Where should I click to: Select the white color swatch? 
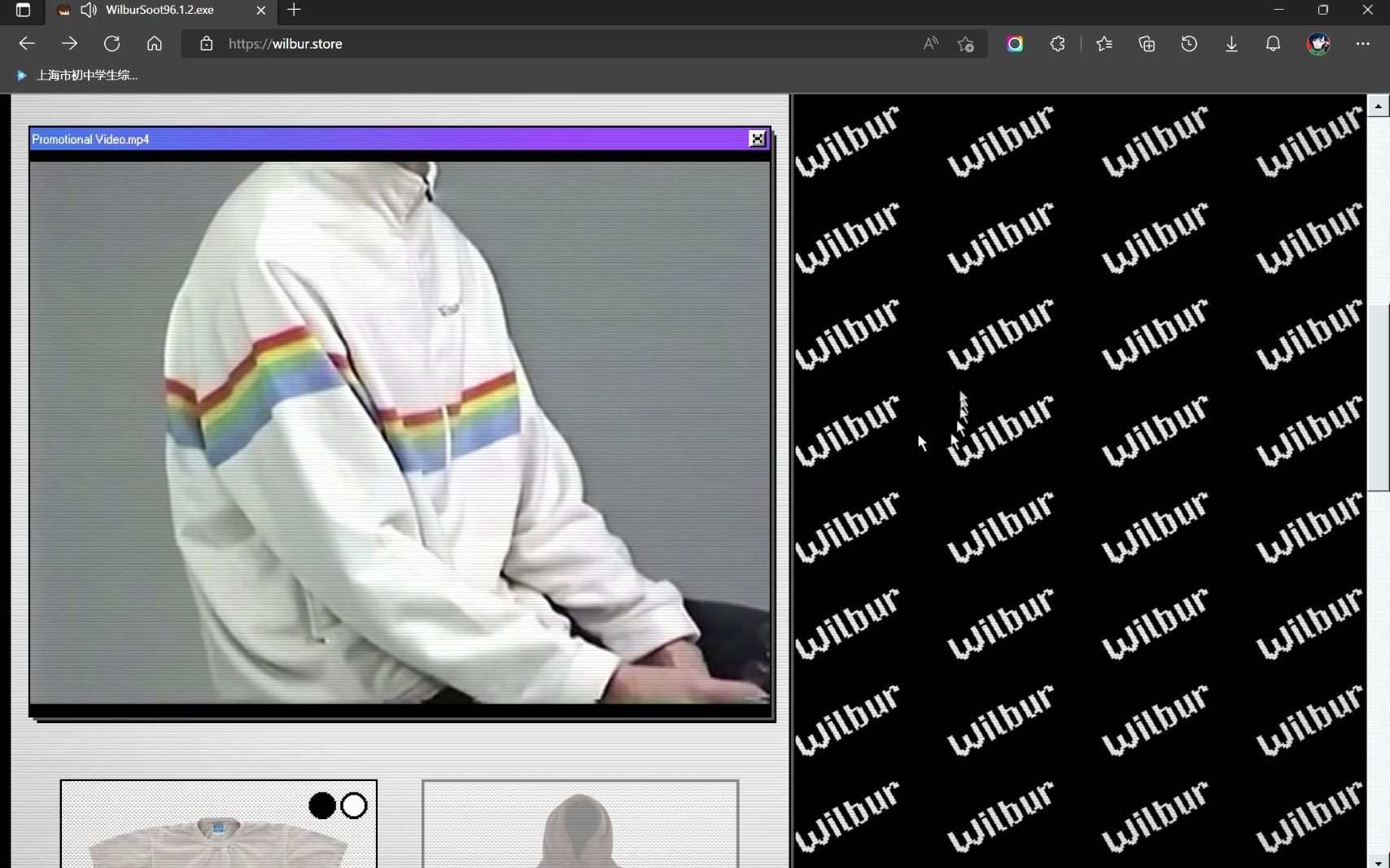click(x=354, y=806)
